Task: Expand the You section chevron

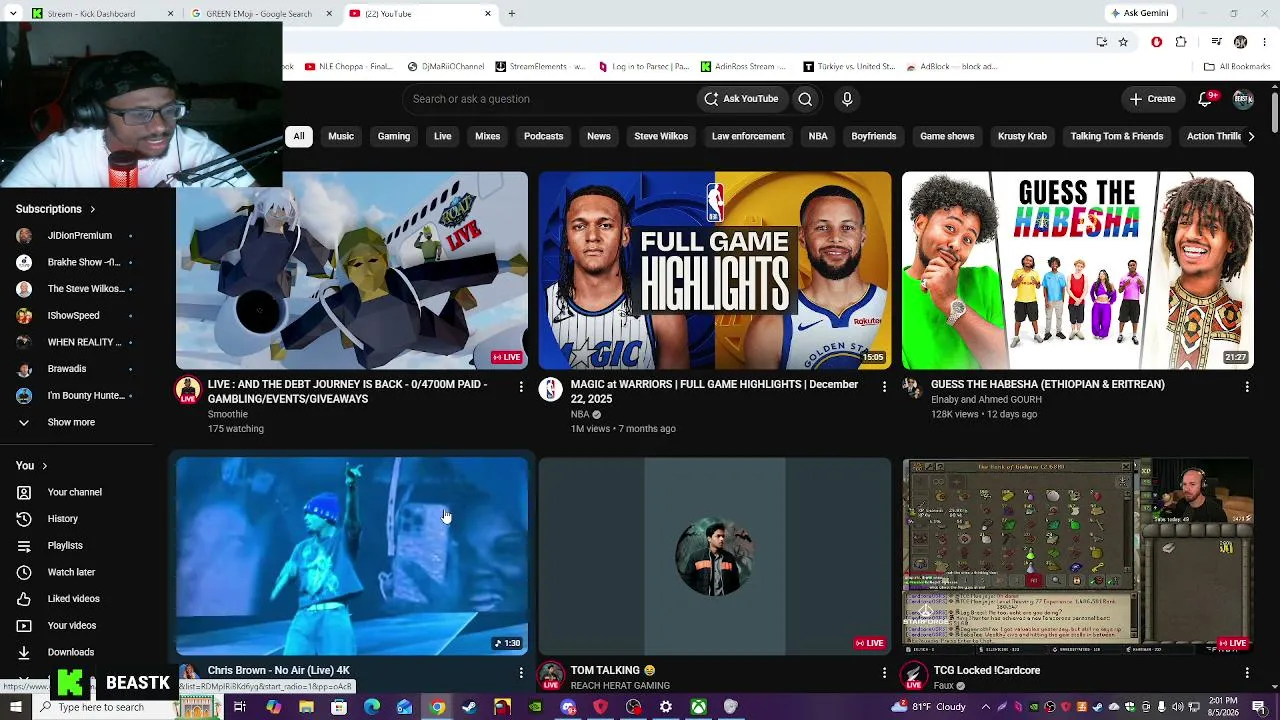Action: click(x=45, y=466)
